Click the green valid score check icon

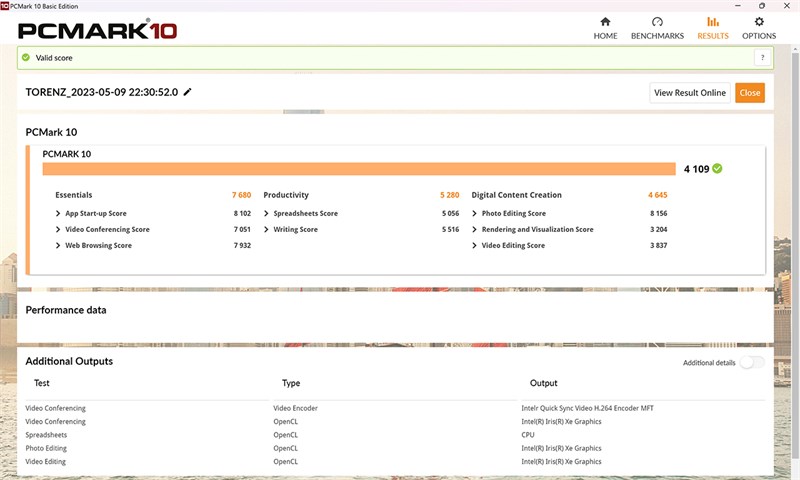[26, 58]
